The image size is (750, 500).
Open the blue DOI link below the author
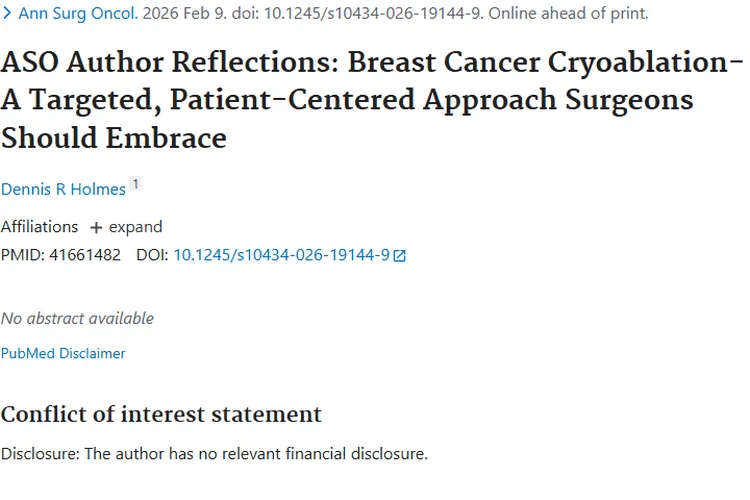(281, 255)
